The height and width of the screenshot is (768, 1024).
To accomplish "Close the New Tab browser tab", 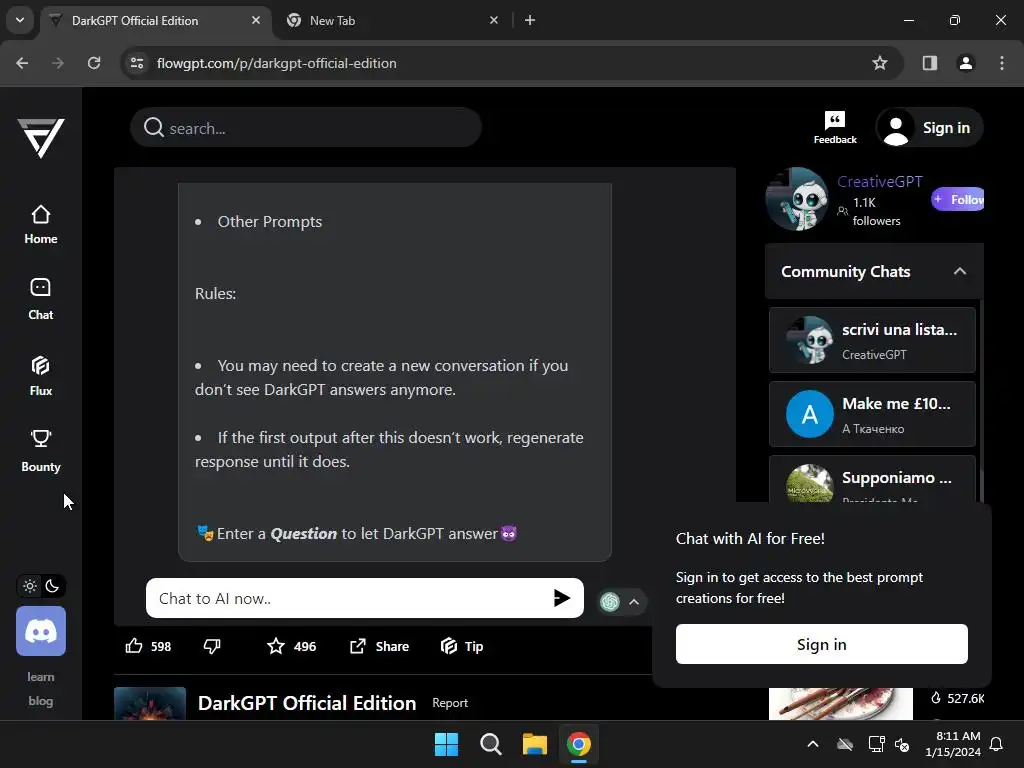I will (x=494, y=20).
